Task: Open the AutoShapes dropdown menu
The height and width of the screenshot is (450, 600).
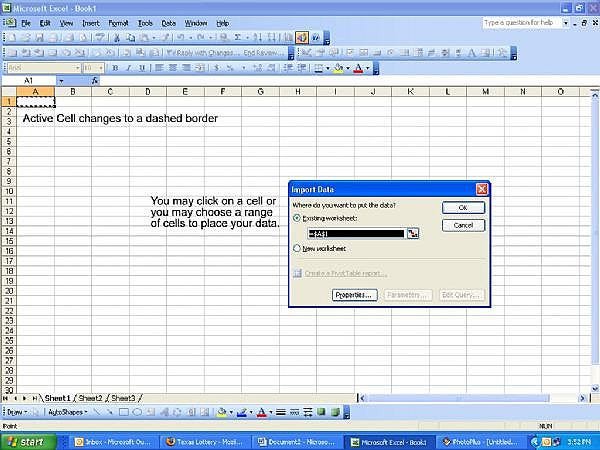Action: pos(68,412)
